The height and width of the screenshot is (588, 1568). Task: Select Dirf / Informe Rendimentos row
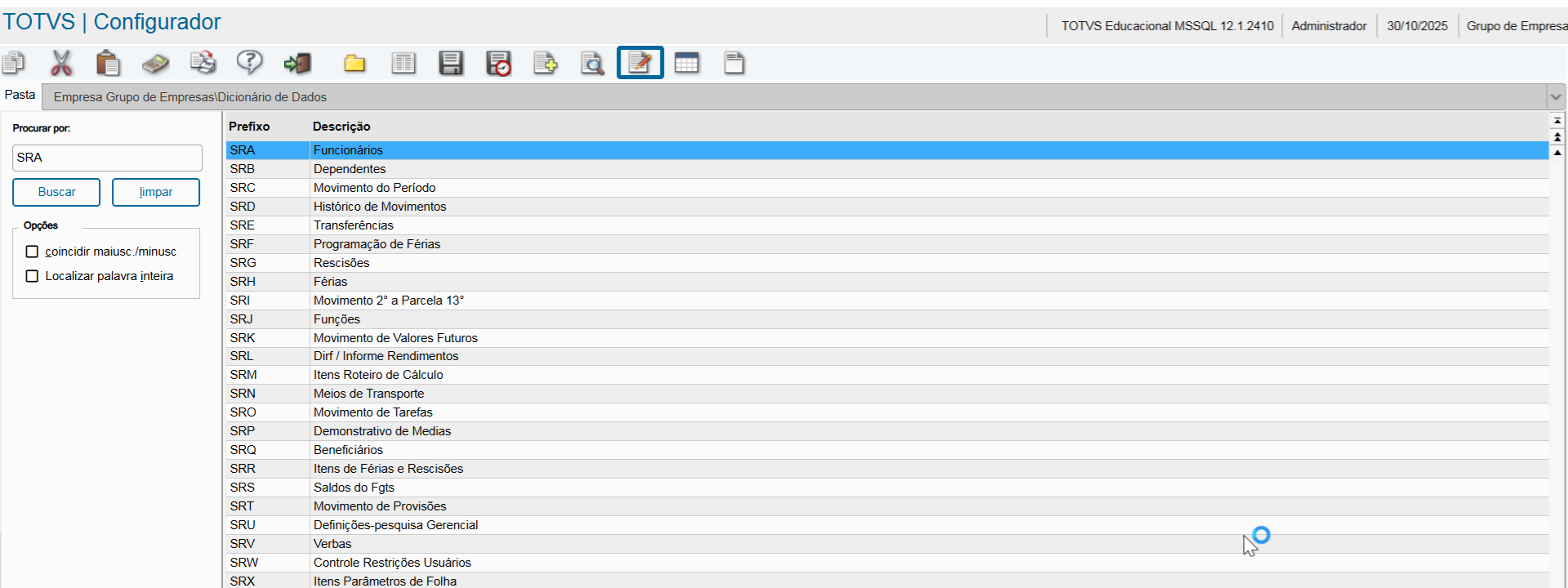pyautogui.click(x=887, y=356)
